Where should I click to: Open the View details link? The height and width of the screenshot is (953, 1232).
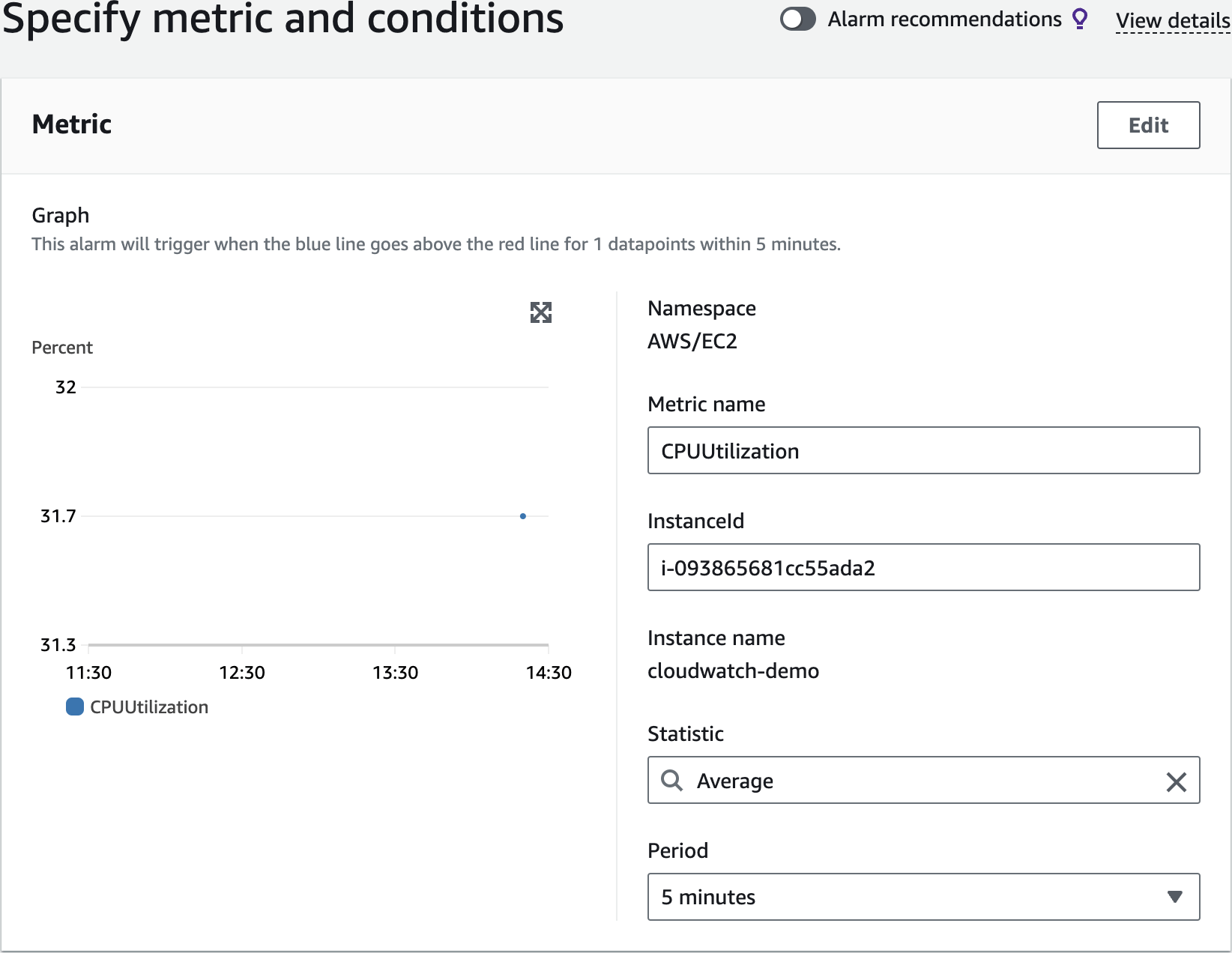point(1173,21)
